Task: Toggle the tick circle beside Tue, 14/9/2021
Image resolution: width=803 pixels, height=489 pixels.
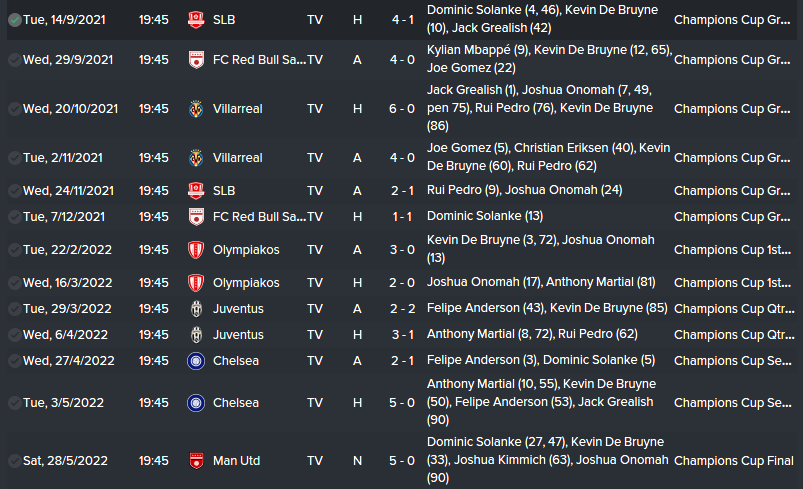Action: [x=14, y=20]
